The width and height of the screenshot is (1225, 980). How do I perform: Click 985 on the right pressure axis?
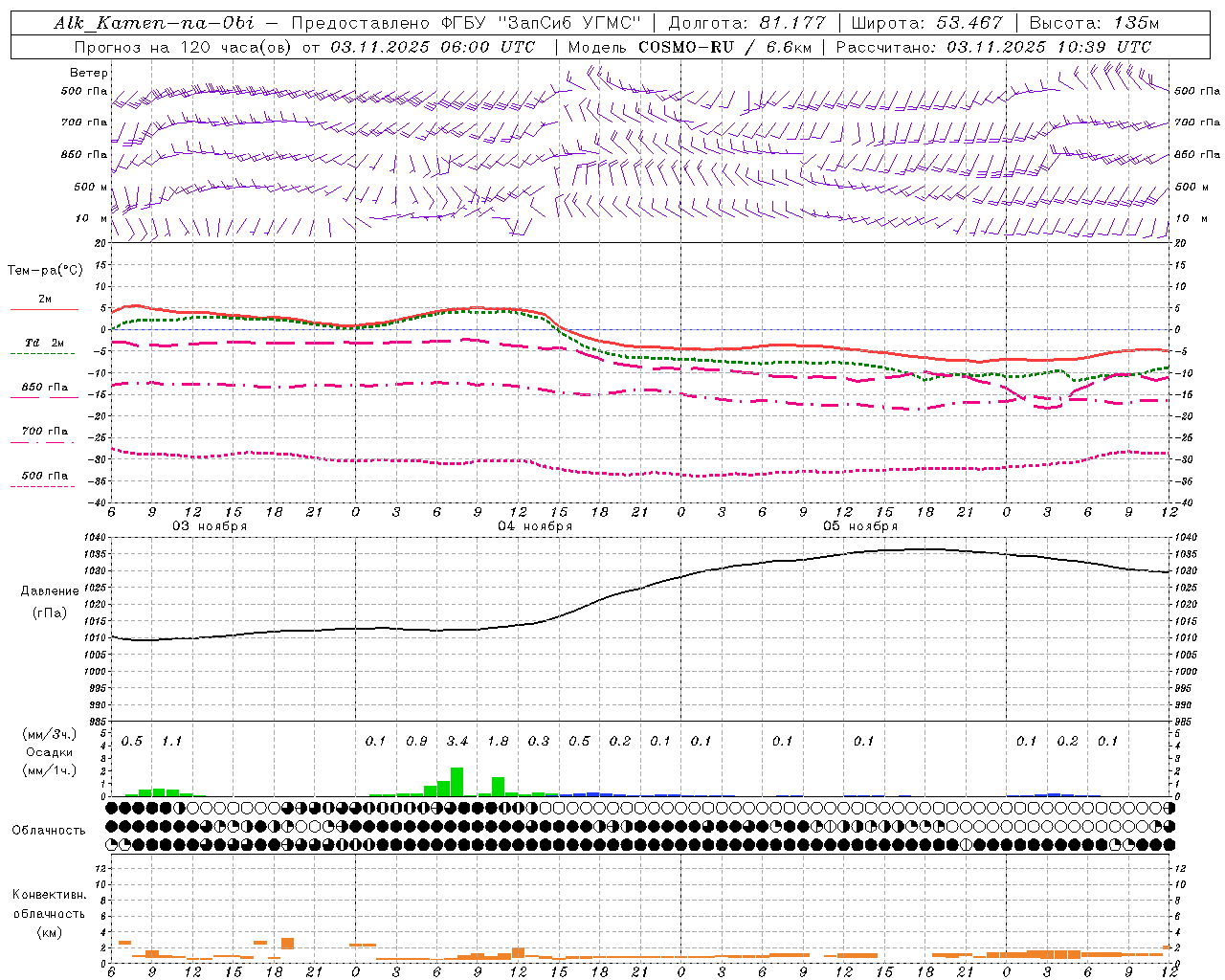pyautogui.click(x=1184, y=722)
